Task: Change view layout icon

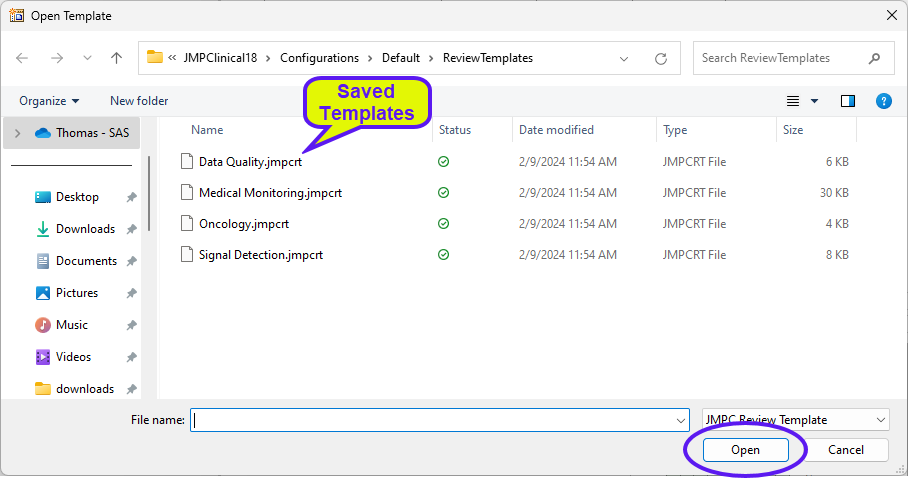Action: (793, 101)
